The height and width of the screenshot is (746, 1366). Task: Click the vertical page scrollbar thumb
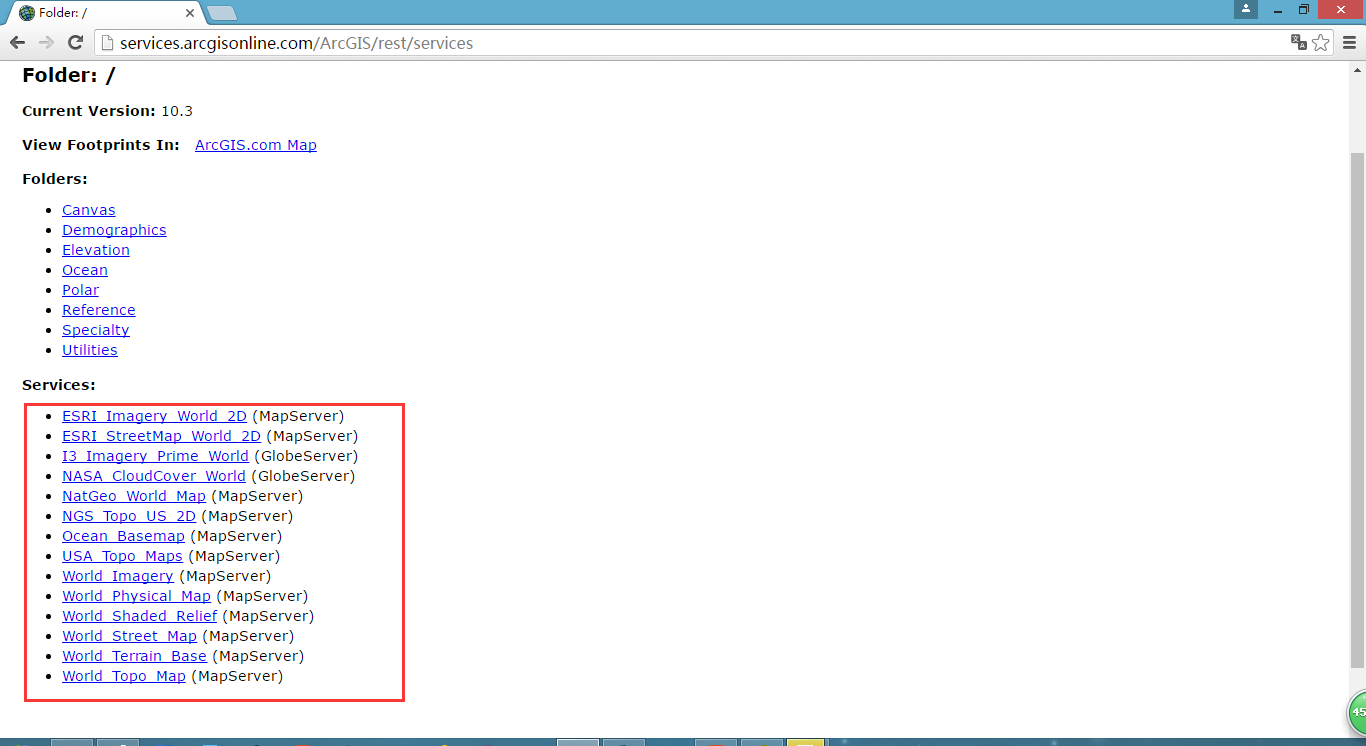tap(1357, 410)
